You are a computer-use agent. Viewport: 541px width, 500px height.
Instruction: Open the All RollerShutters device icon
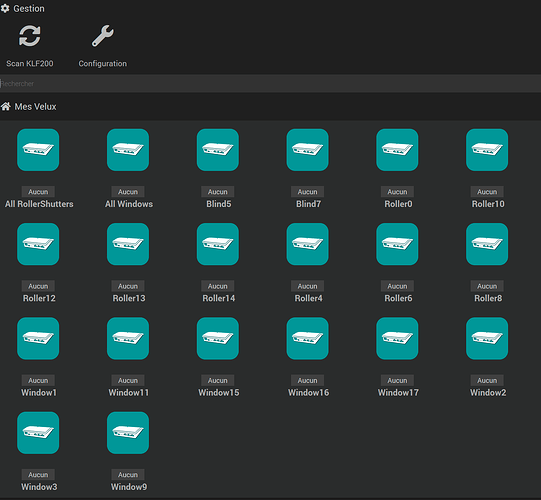click(38, 150)
